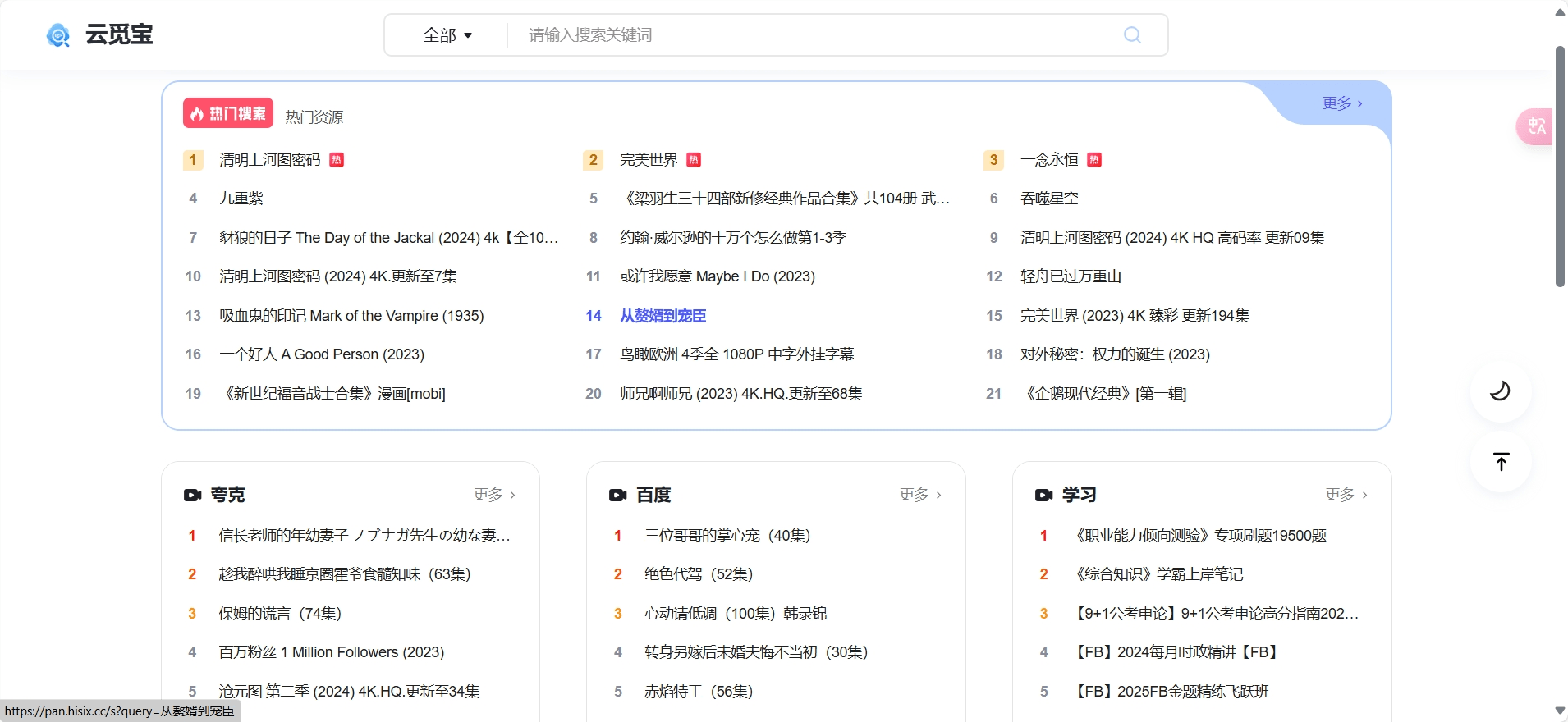Open 学习 item 2025FB金题精练飞跃班
The height and width of the screenshot is (722, 1568).
tap(1170, 692)
